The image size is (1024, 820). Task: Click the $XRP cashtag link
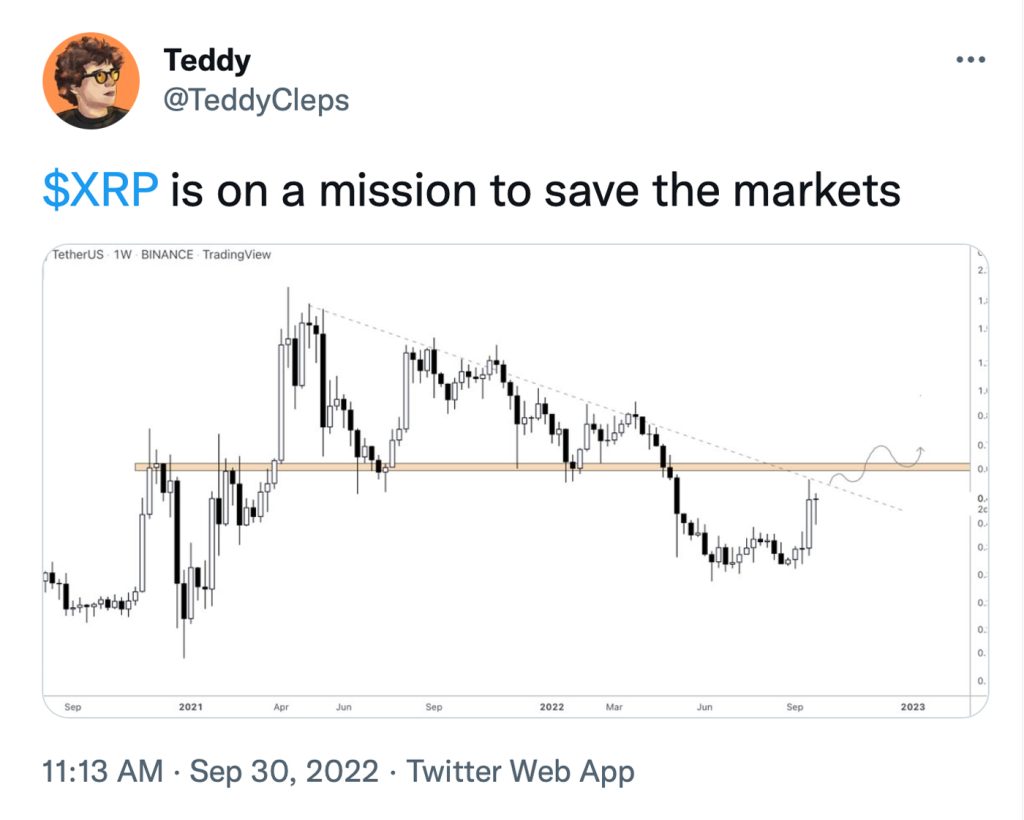[101, 190]
